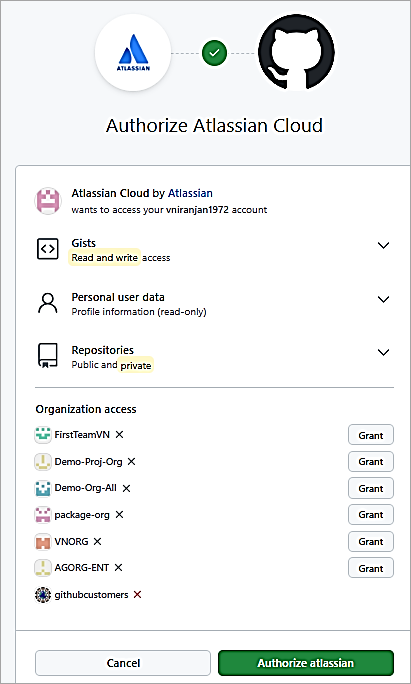Click 'Profile information (read-only)' text

pos(139,312)
